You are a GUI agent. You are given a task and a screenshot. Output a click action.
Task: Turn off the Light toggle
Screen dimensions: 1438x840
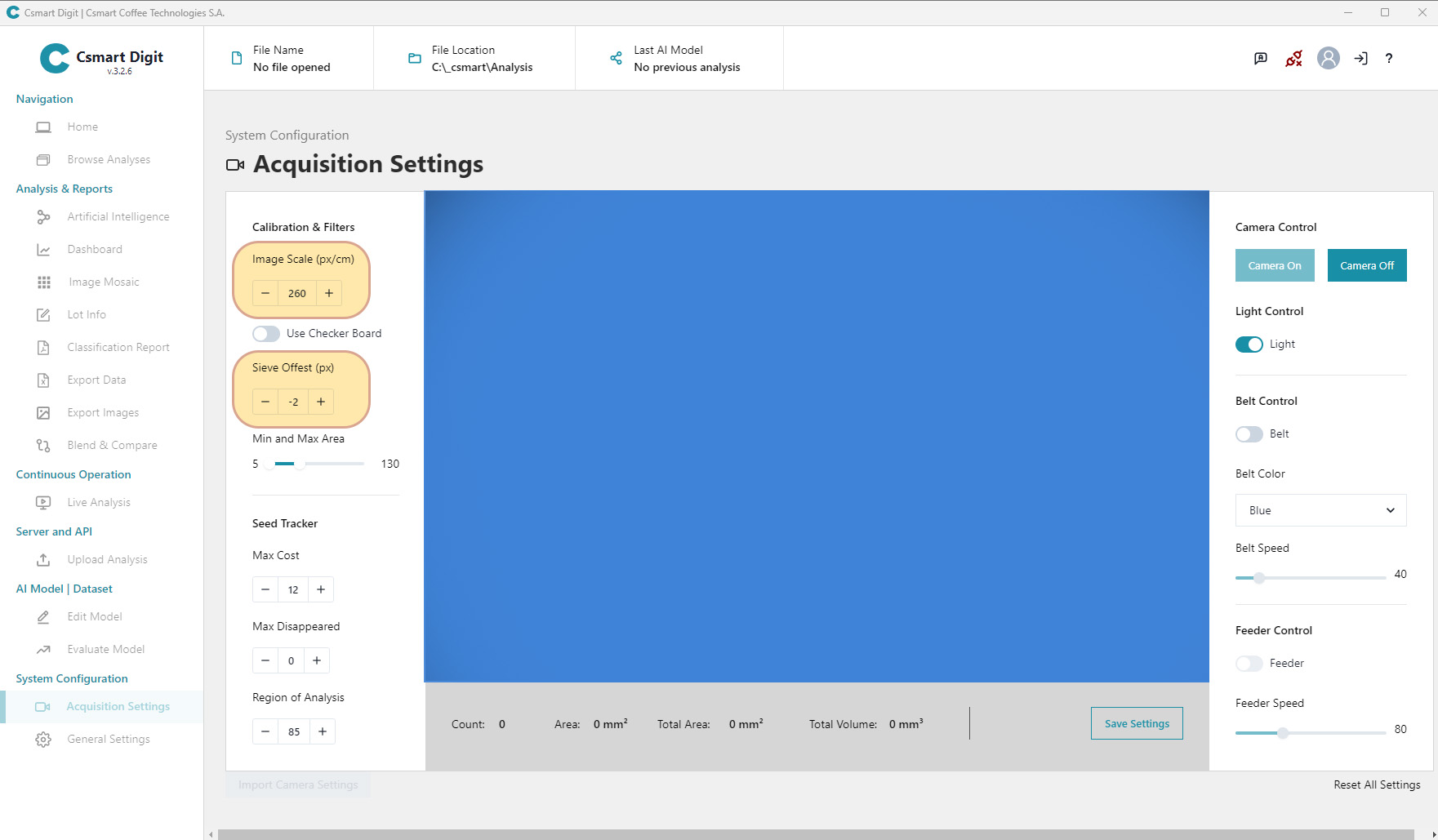click(x=1249, y=344)
